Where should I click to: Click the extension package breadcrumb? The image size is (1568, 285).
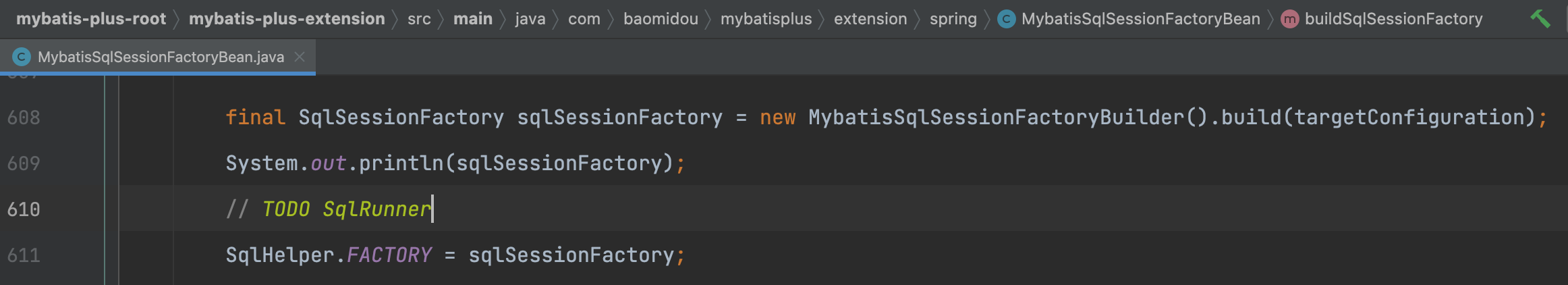(x=870, y=19)
